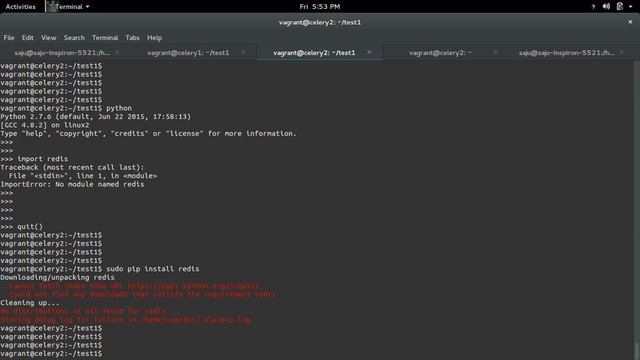Open the Terminal menu in the menu bar
Viewport: 640px width, 360px height.
[x=105, y=38]
